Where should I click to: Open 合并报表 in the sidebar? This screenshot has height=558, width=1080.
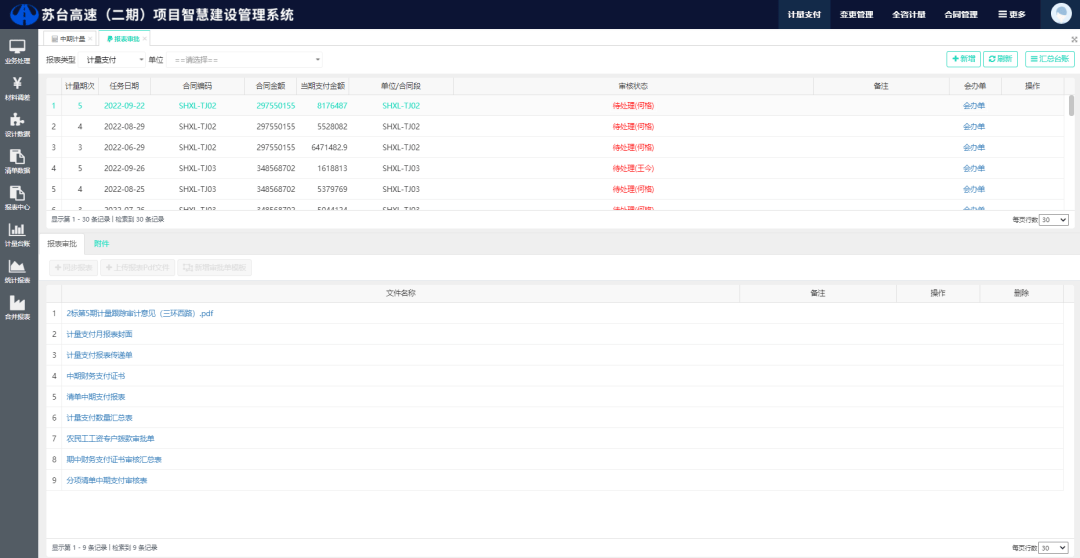(x=18, y=307)
